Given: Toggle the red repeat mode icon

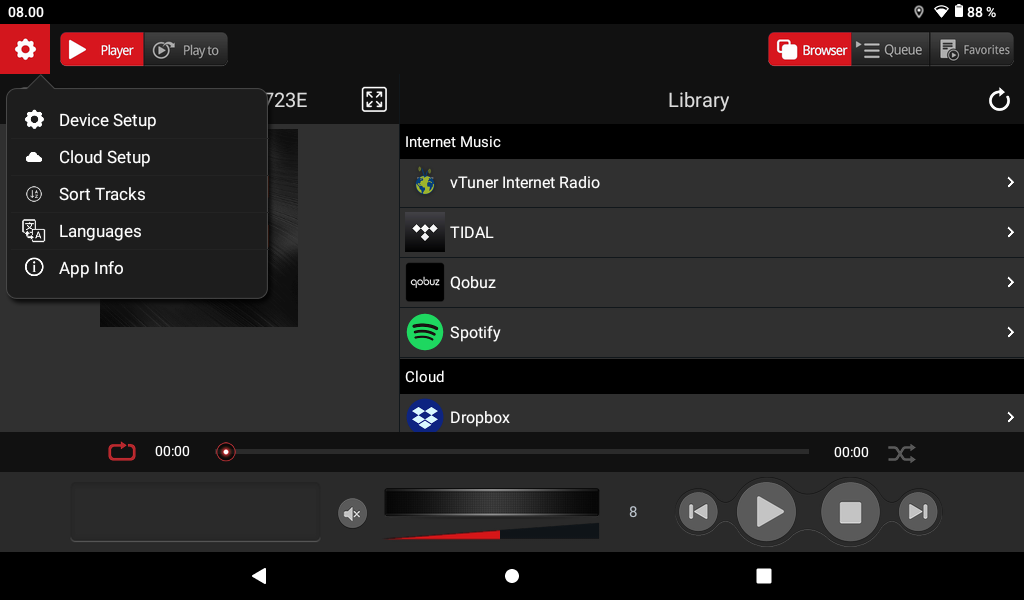Looking at the screenshot, I should pyautogui.click(x=121, y=451).
